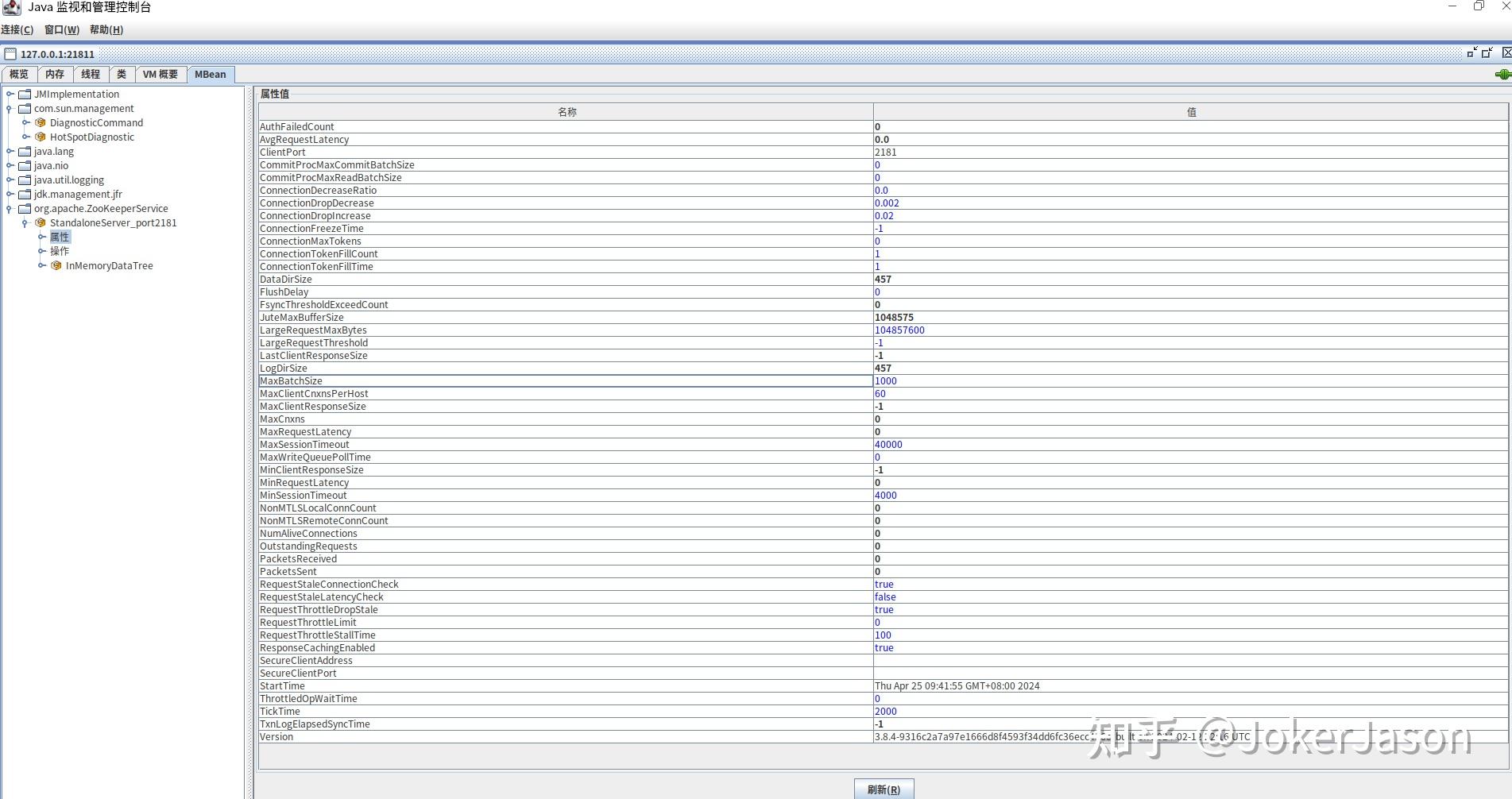This screenshot has width=1512, height=799.
Task: Expand the java.lang tree node
Action: pyautogui.click(x=10, y=151)
